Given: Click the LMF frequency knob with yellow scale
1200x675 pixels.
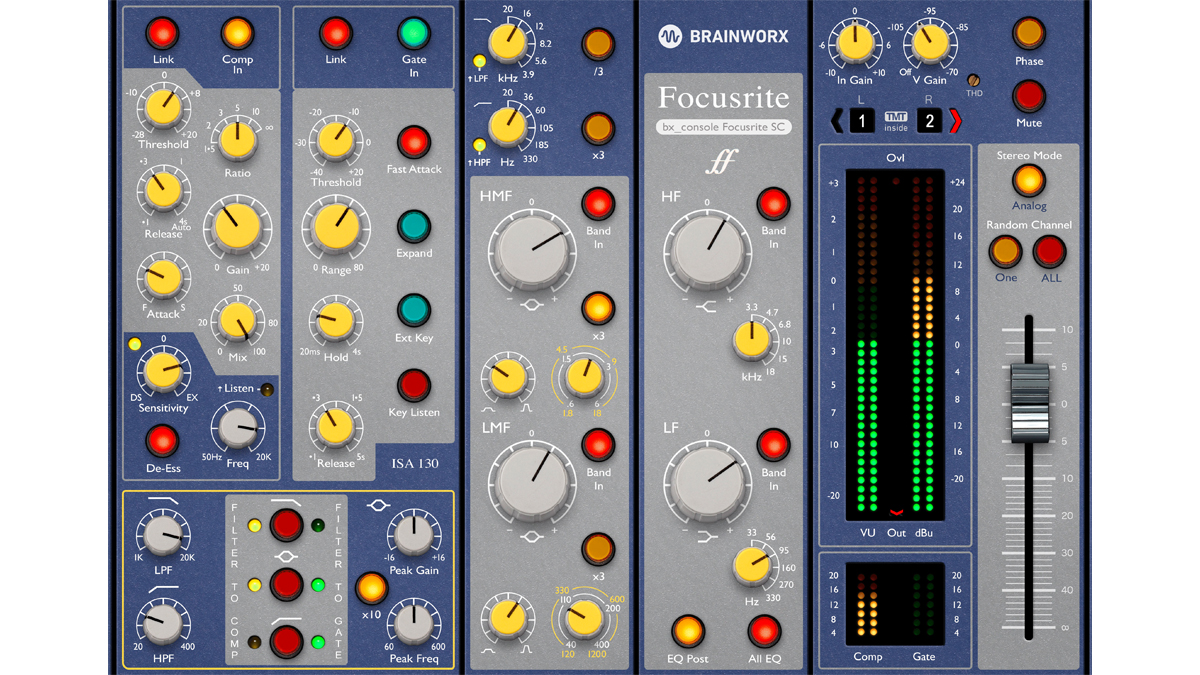Looking at the screenshot, I should tap(583, 617).
